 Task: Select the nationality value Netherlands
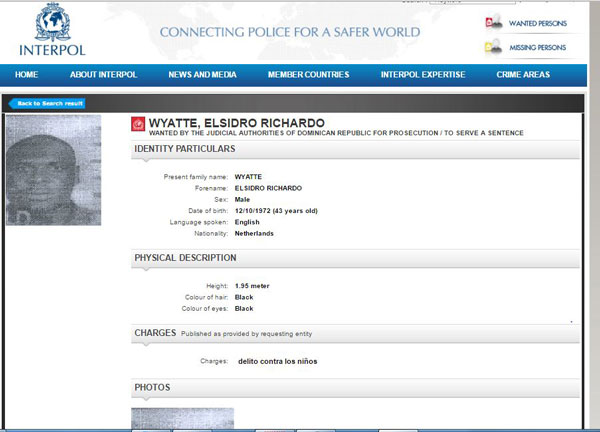coord(254,233)
